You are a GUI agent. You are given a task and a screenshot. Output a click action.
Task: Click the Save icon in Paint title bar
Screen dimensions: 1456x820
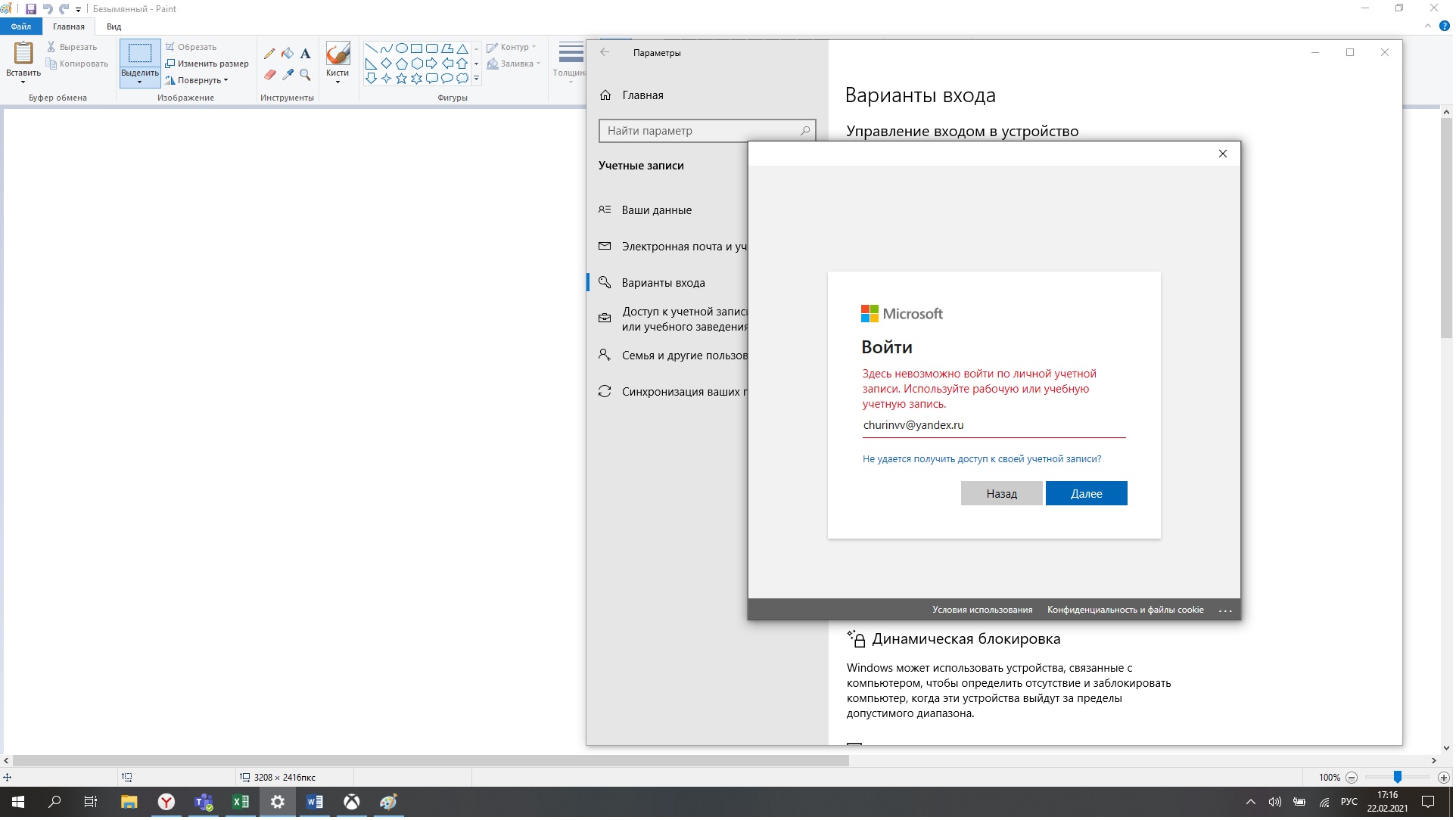(x=31, y=9)
